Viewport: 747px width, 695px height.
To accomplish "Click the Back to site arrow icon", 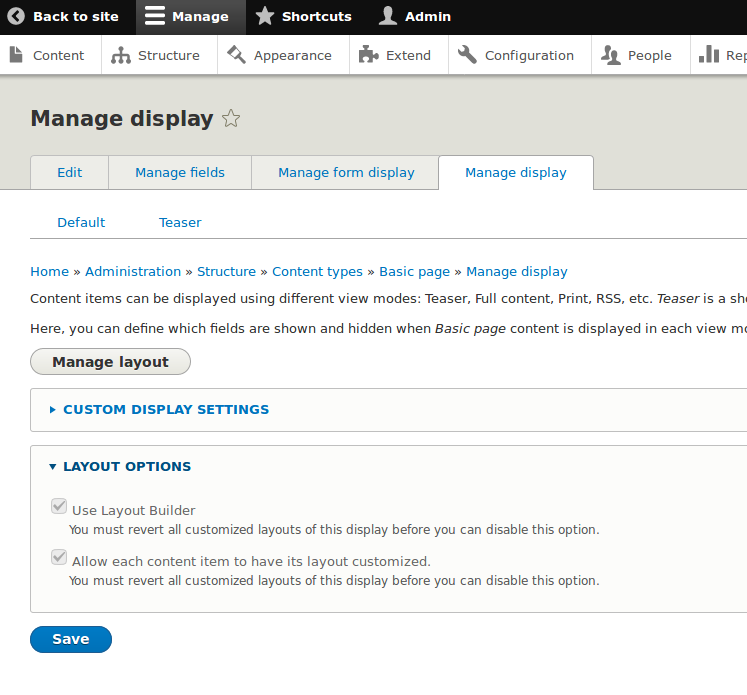I will (x=16, y=17).
